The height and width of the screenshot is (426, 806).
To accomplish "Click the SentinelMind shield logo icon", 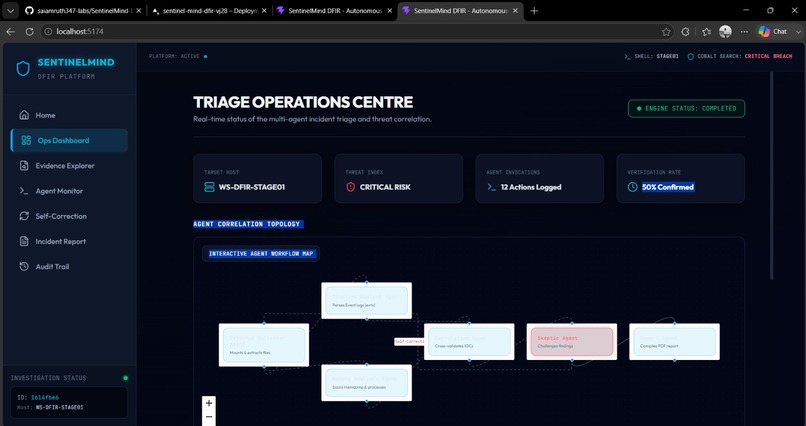I will 23,68.
